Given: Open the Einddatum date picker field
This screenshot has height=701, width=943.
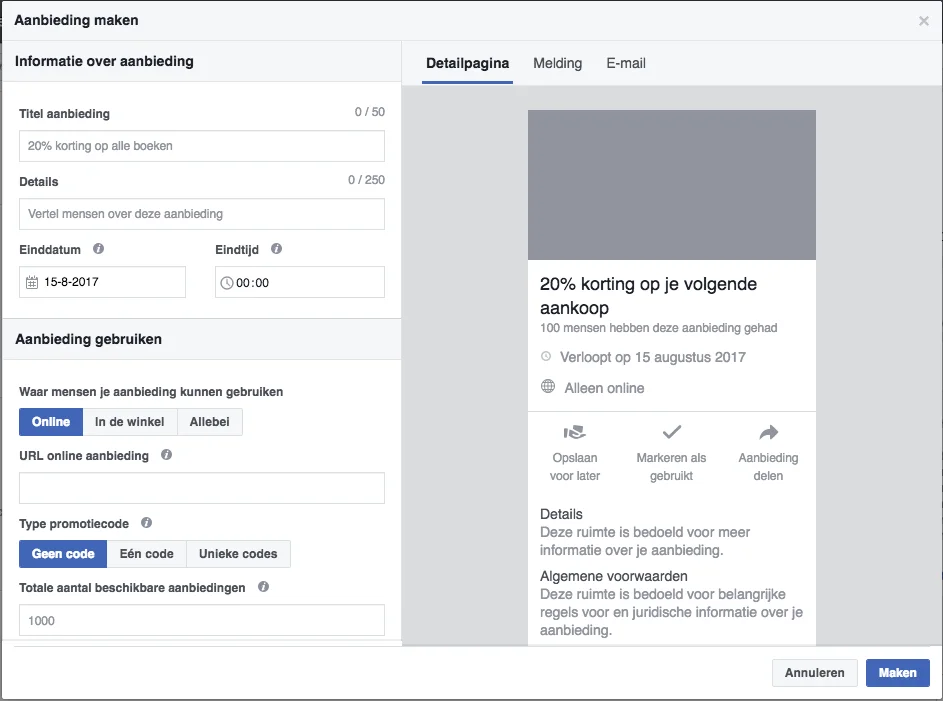Looking at the screenshot, I should (x=102, y=282).
